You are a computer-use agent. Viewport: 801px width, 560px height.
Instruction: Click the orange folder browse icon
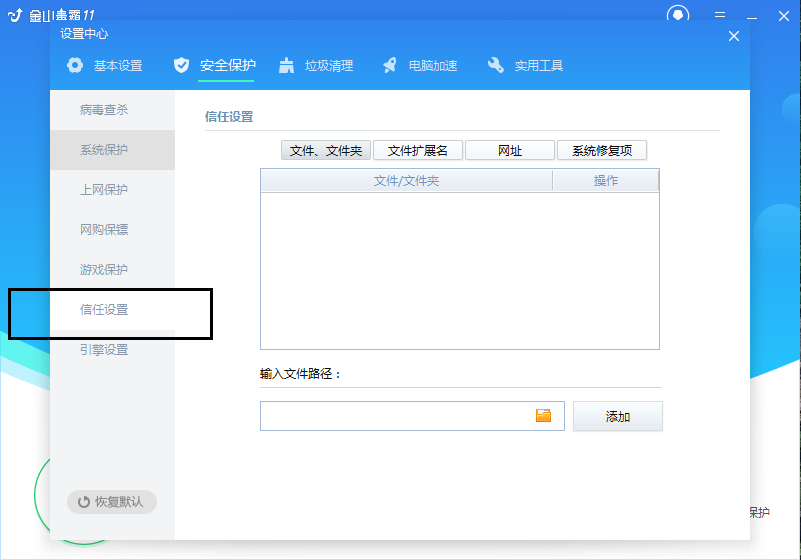[543, 416]
